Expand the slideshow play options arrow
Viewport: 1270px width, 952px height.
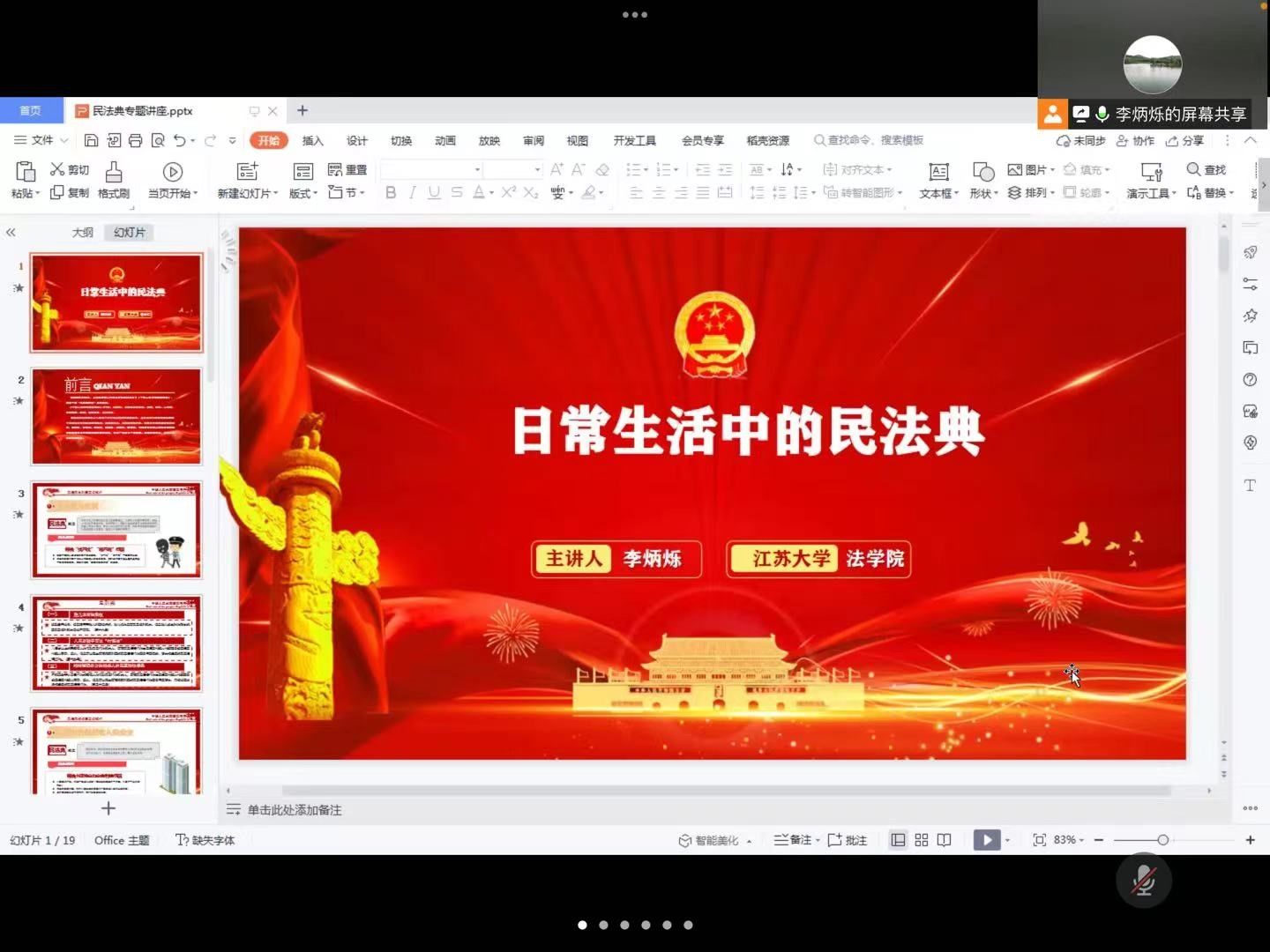(1007, 840)
